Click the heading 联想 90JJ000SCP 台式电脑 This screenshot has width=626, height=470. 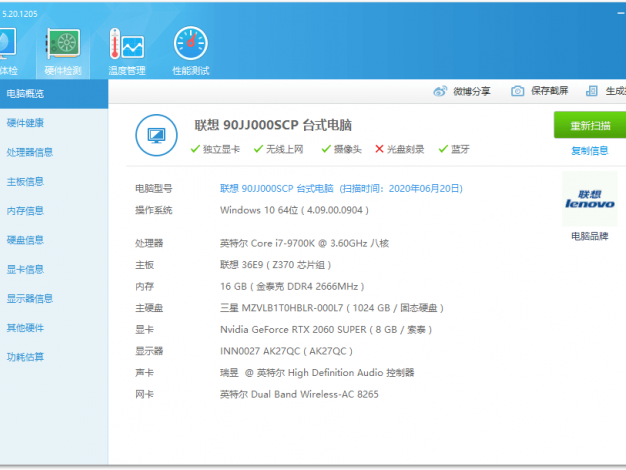tap(273, 125)
